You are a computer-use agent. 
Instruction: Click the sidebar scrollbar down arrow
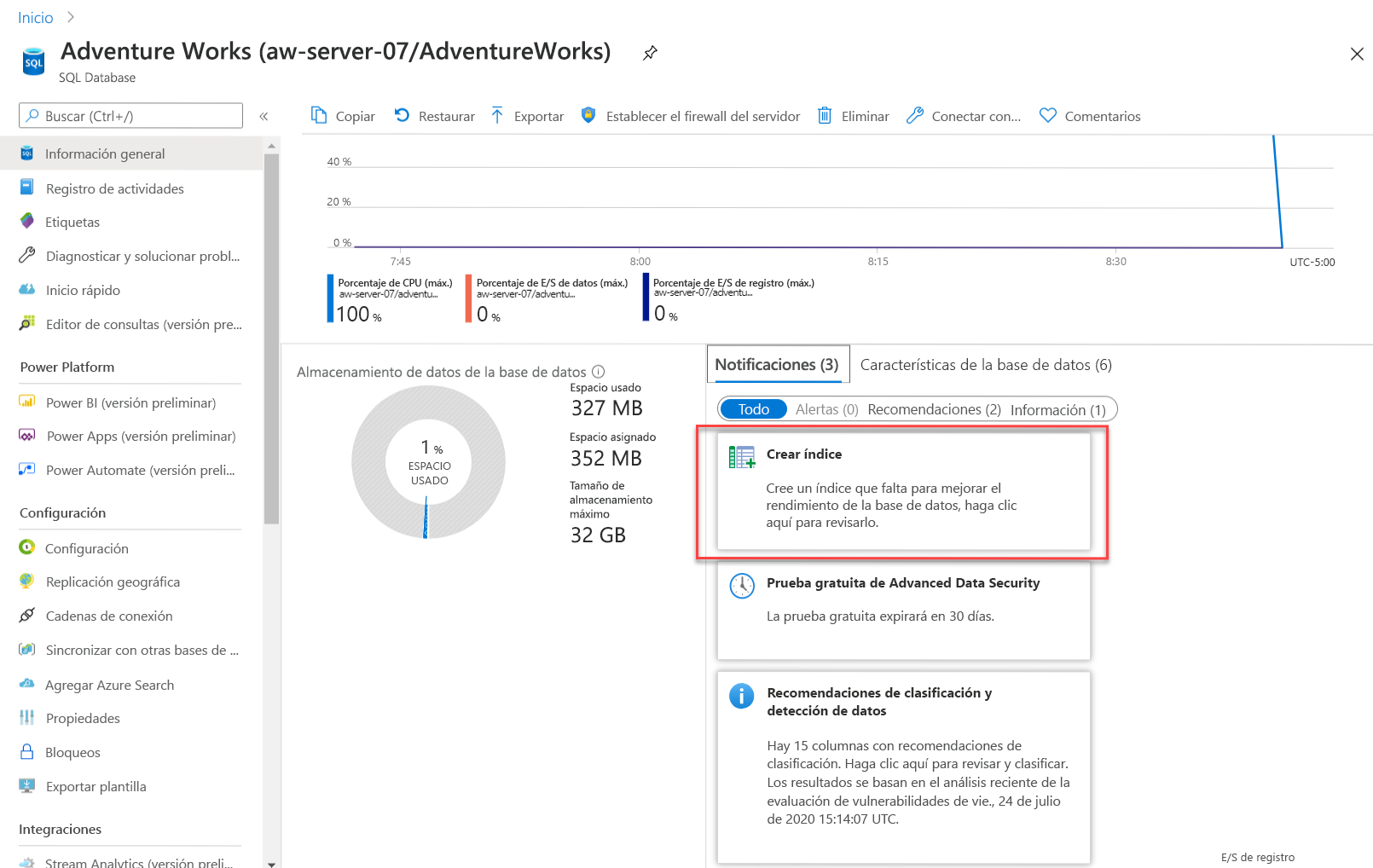pos(272,863)
